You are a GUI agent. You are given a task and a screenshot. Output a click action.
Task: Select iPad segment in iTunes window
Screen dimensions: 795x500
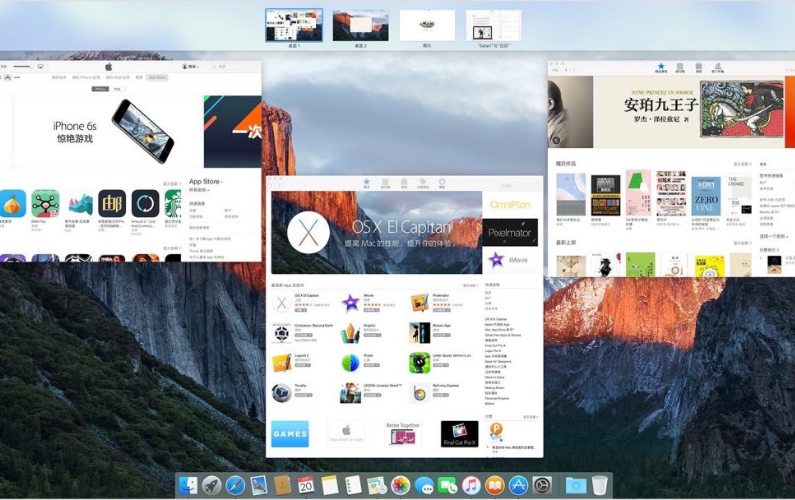point(117,89)
